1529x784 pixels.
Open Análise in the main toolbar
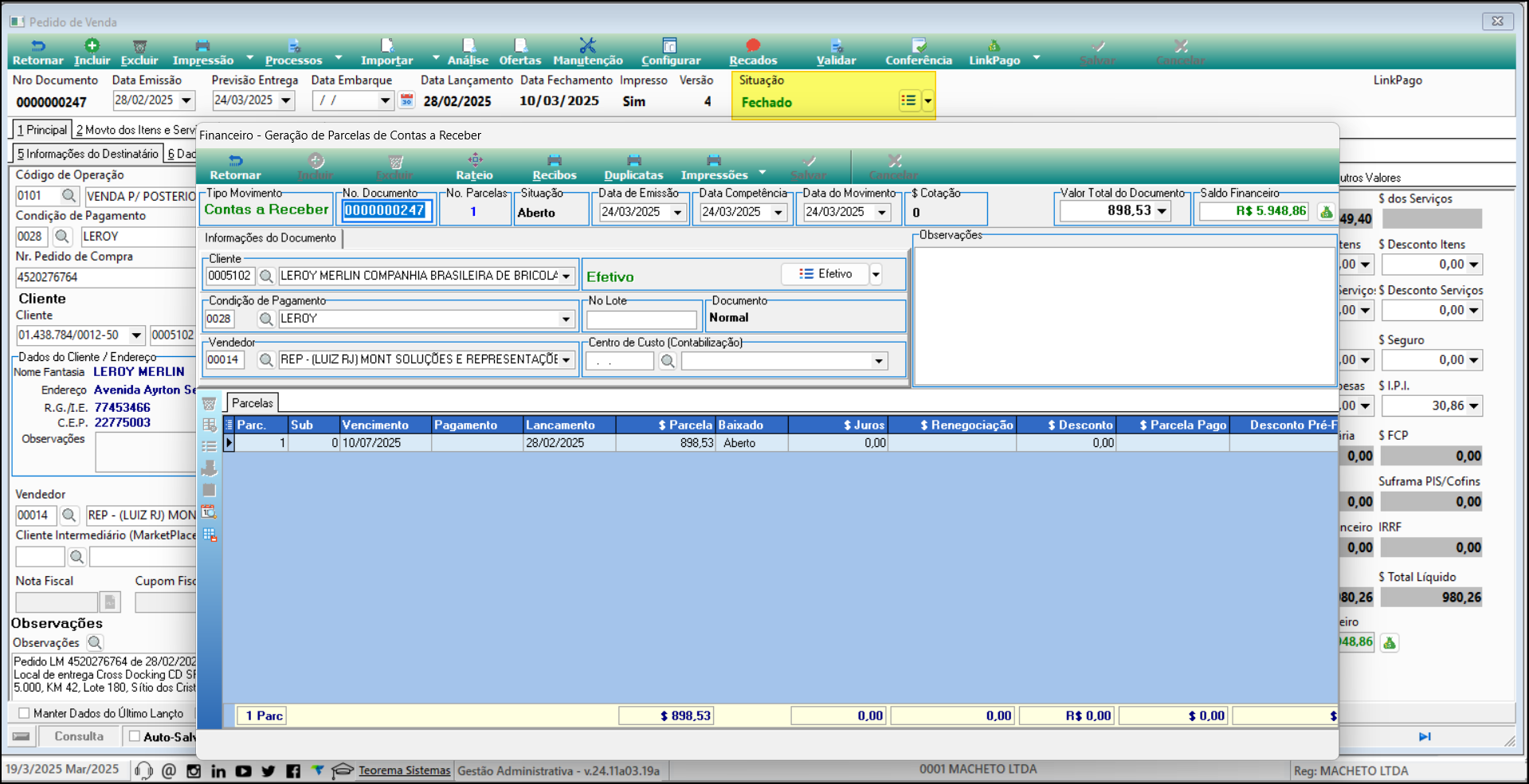(468, 53)
